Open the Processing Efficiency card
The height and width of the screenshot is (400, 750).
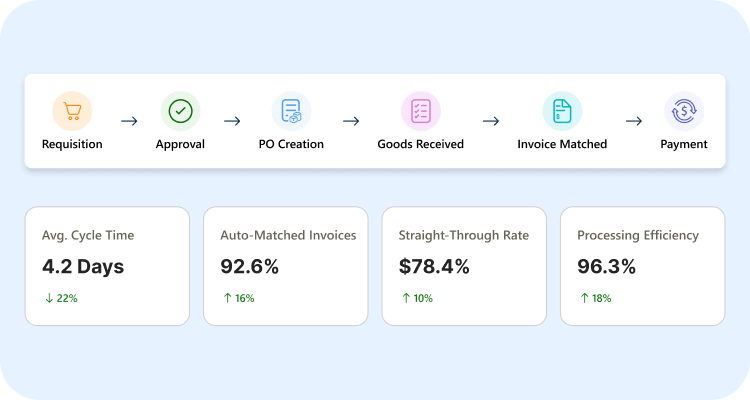coord(642,266)
